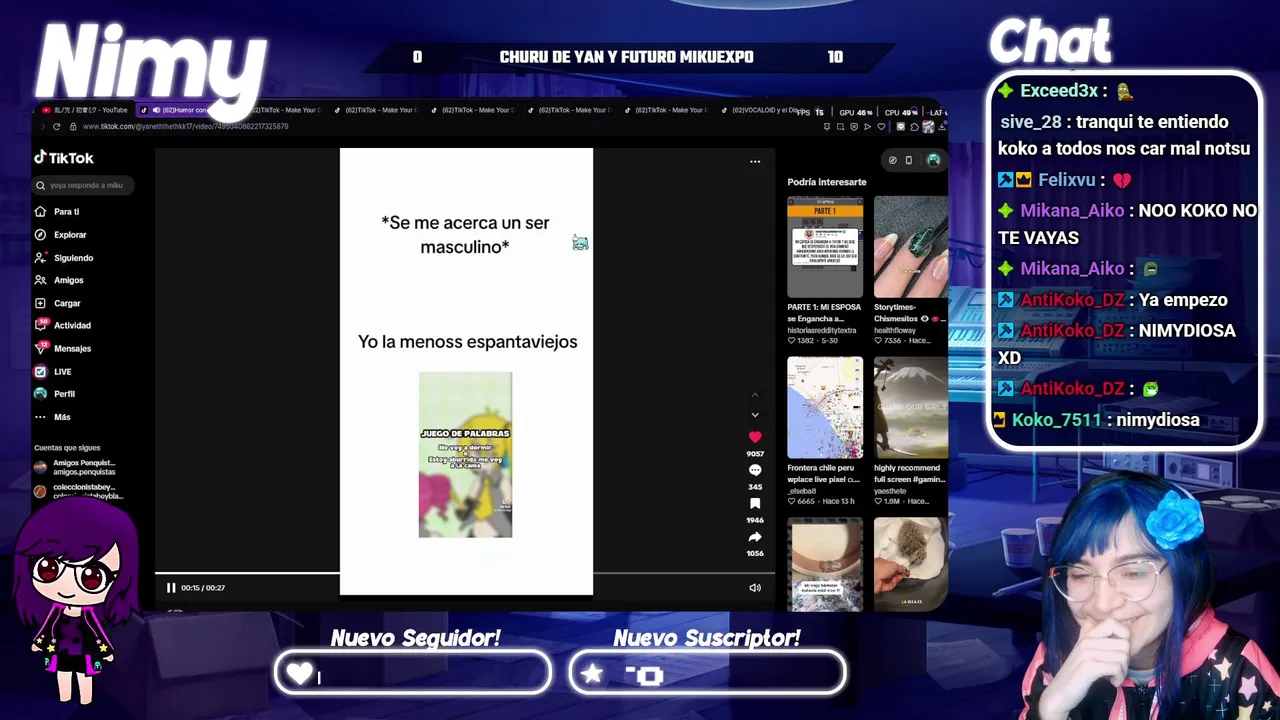The height and width of the screenshot is (720, 1280).
Task: Open Amigos in TikTok sidebar
Action: click(x=59, y=280)
